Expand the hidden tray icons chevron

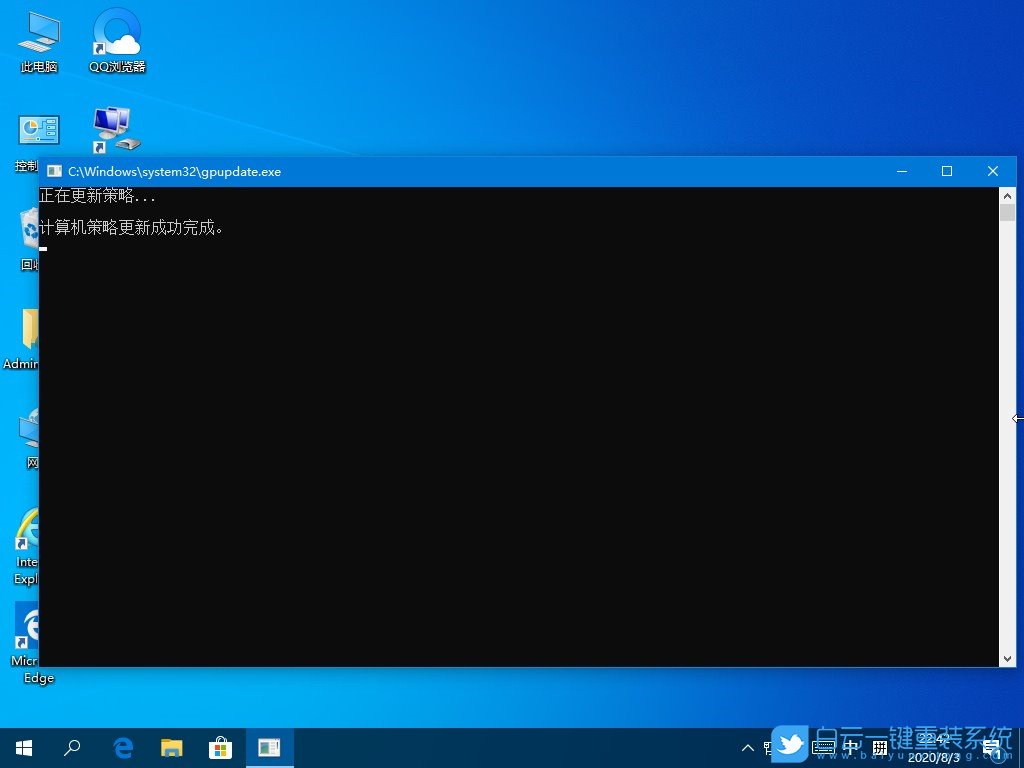[748, 747]
